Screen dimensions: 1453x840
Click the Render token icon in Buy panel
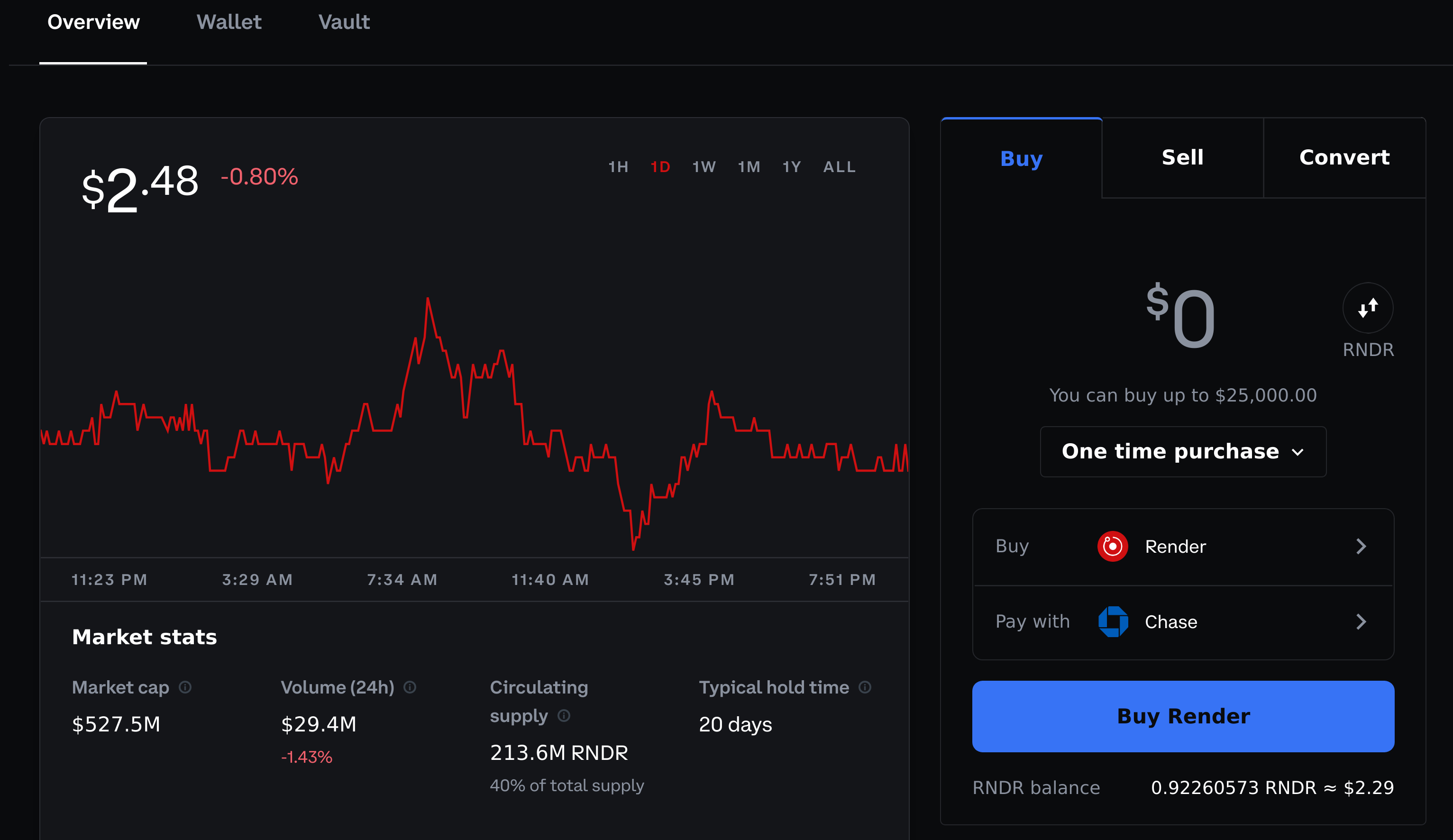coord(1113,546)
